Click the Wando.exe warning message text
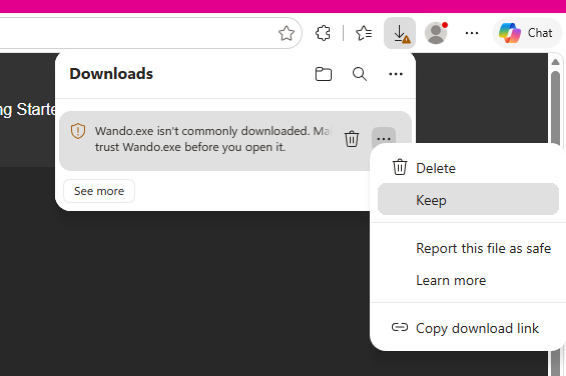This screenshot has width=566, height=376. tap(214, 139)
